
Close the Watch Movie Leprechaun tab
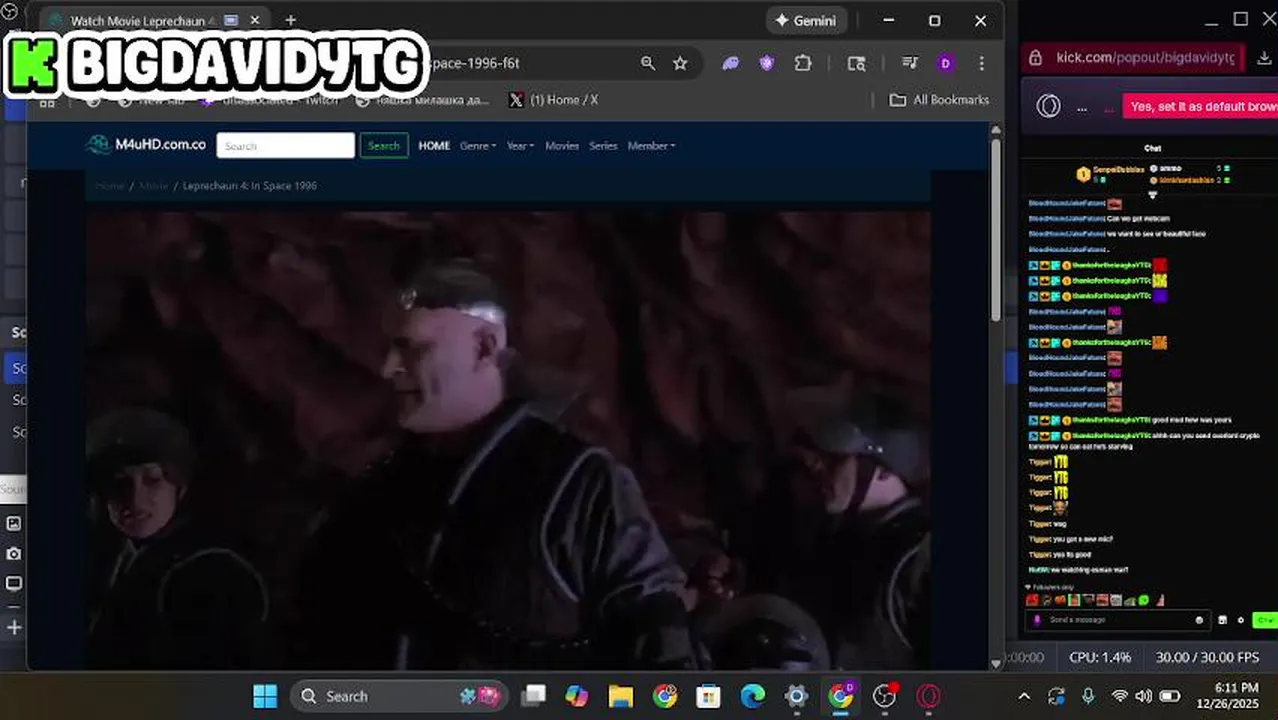click(255, 20)
